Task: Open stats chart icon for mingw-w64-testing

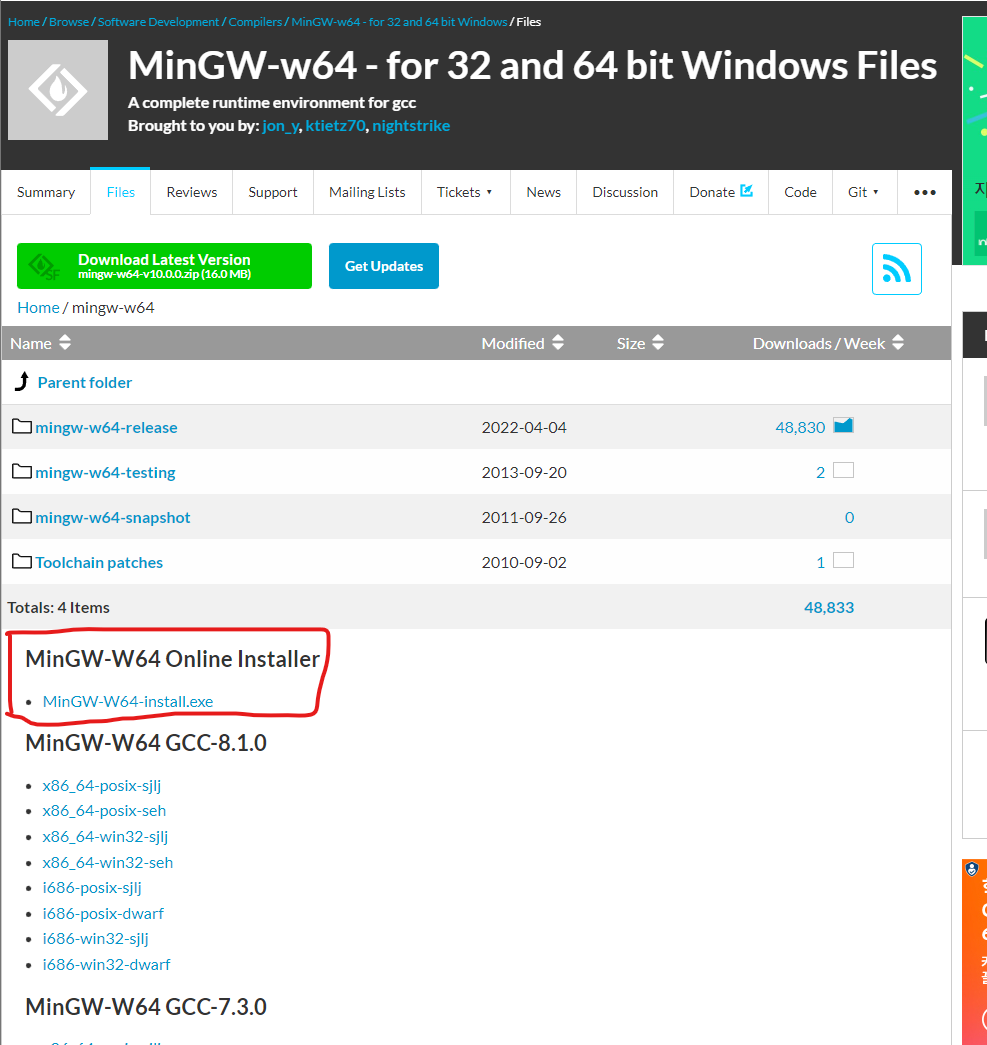Action: (843, 471)
